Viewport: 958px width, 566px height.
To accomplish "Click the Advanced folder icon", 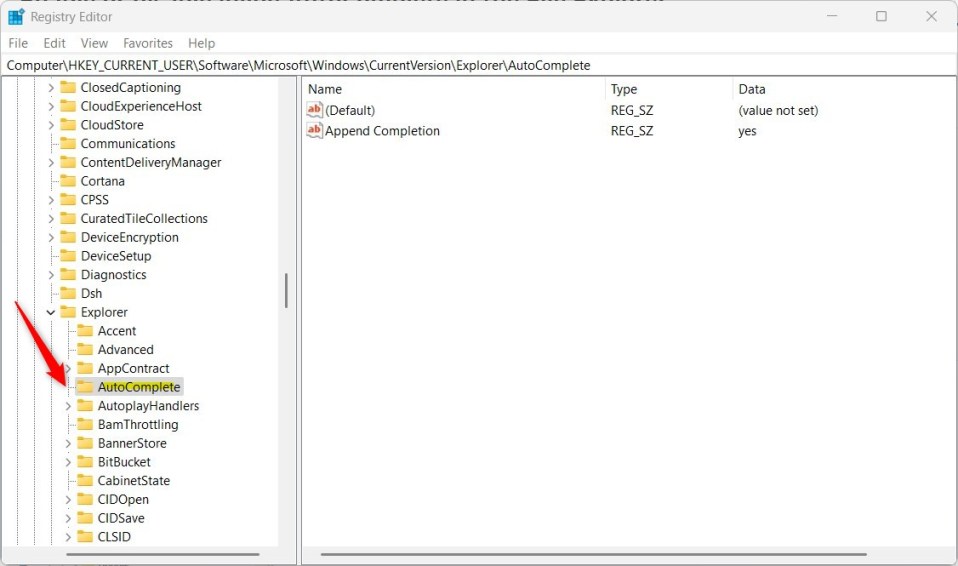I will coord(85,350).
